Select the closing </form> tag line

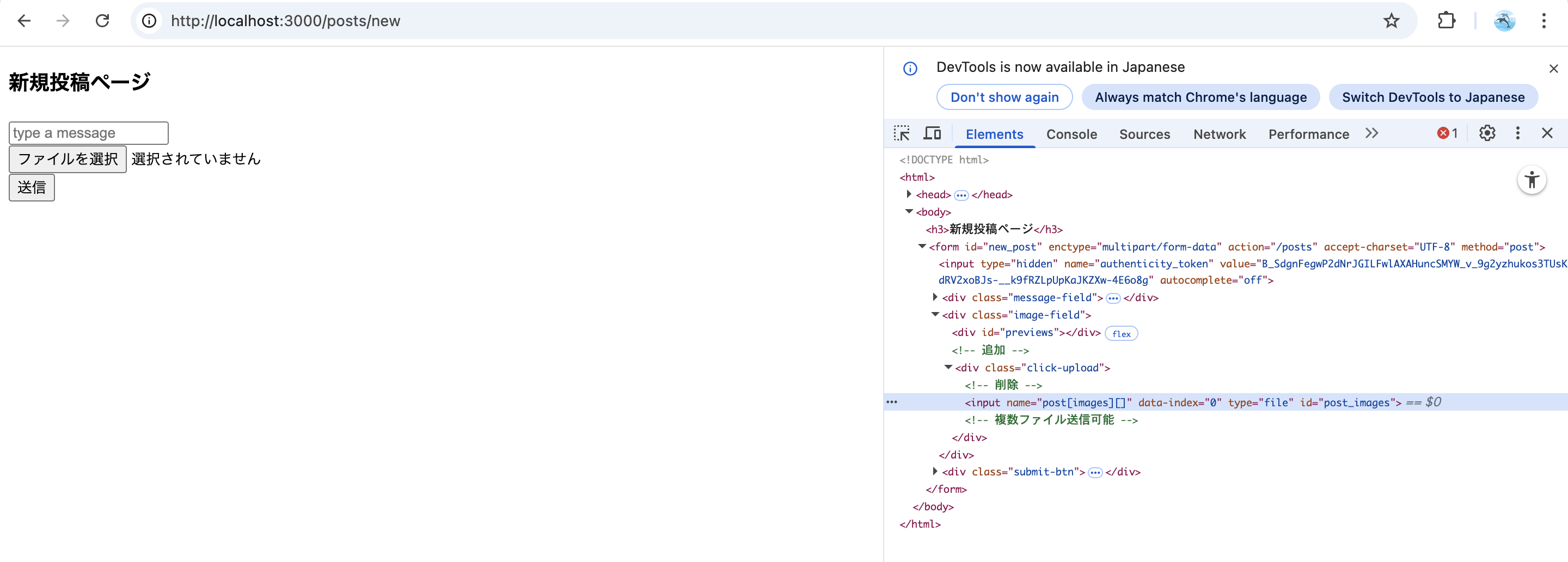pos(946,489)
